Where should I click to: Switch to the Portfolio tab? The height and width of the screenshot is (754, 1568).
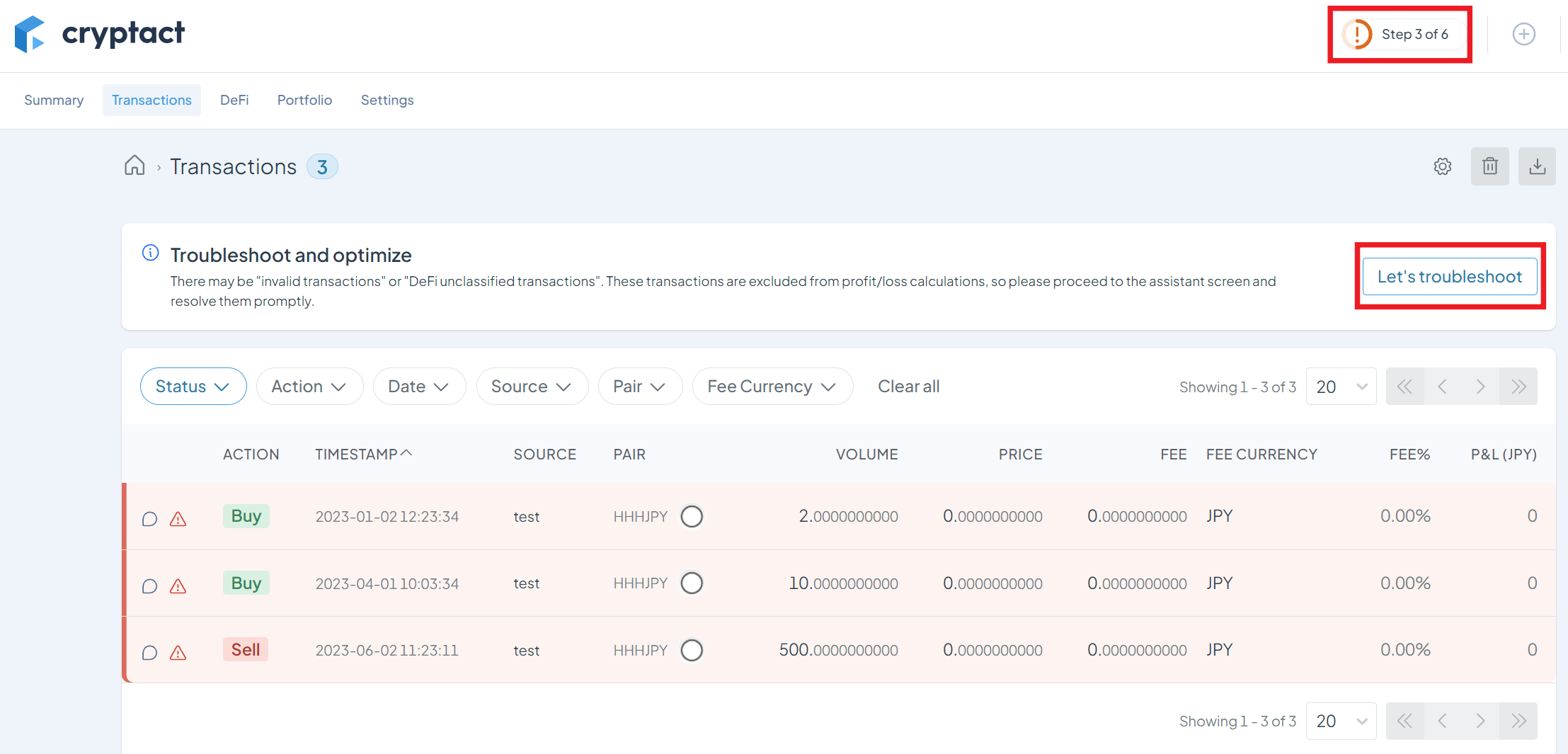pyautogui.click(x=304, y=100)
